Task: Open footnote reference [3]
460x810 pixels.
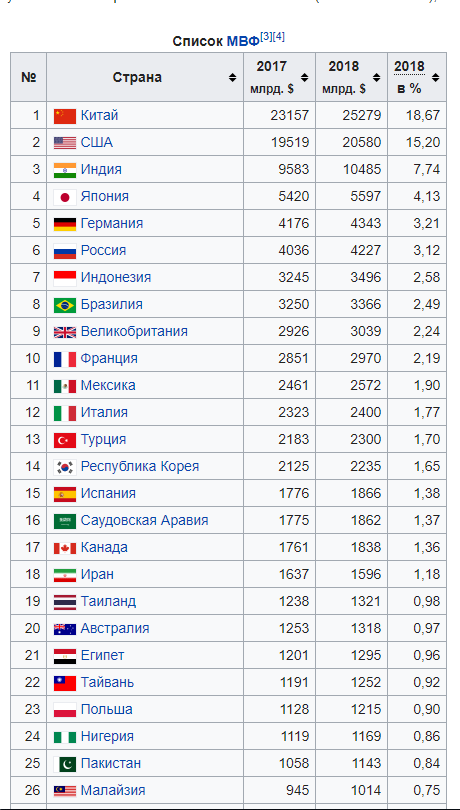Action: point(266,38)
